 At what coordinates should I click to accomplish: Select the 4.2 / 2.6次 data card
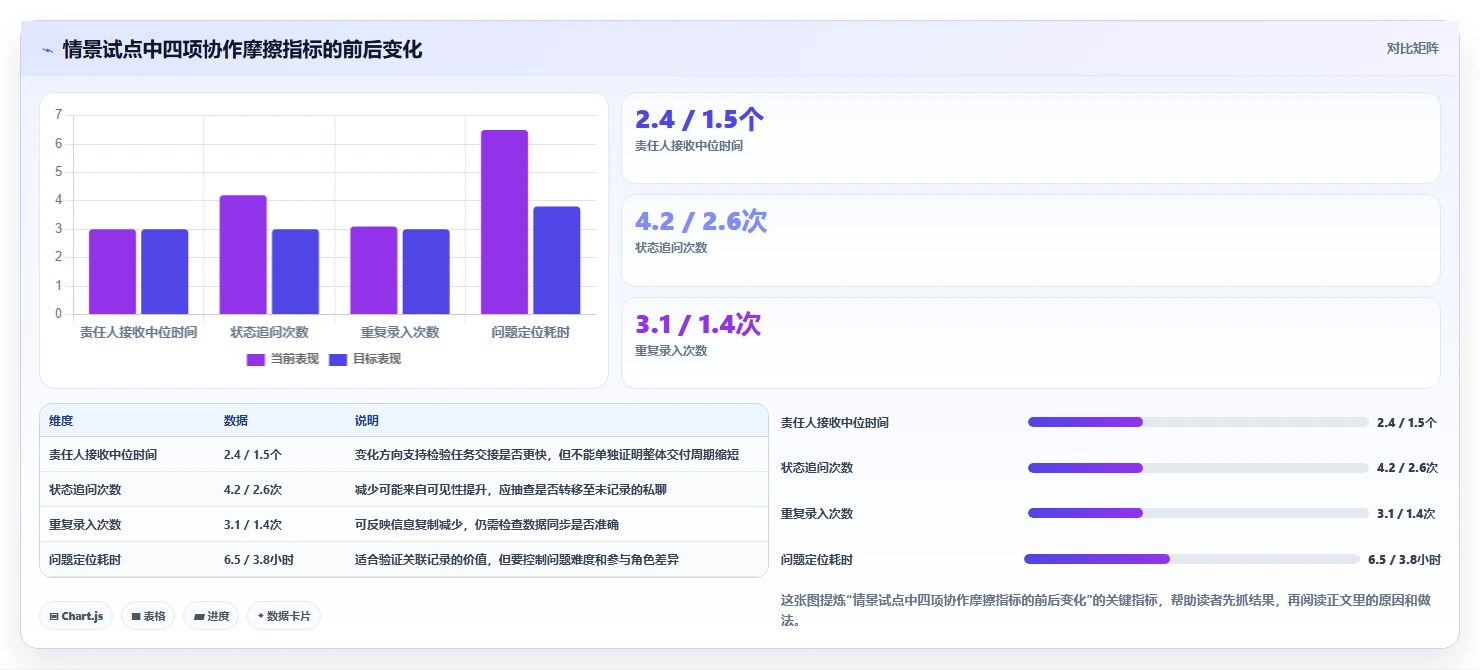pos(1031,241)
